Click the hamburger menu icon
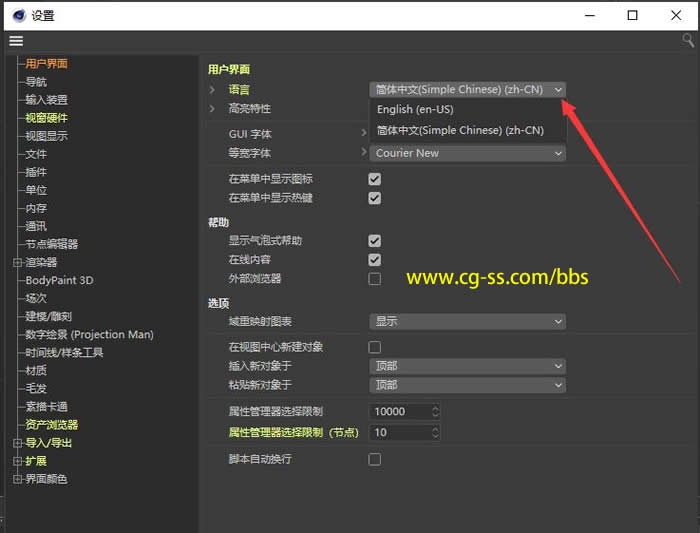The height and width of the screenshot is (533, 700). (x=16, y=41)
